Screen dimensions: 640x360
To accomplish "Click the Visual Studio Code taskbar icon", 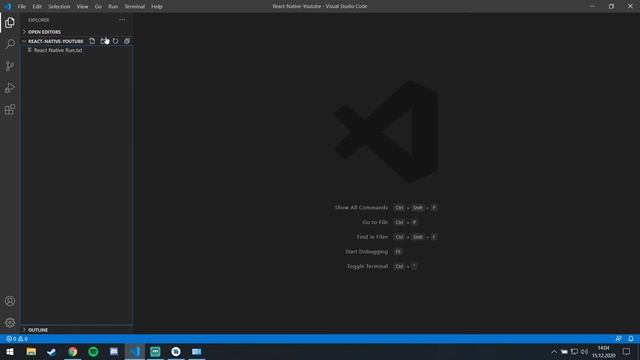I will click(135, 351).
